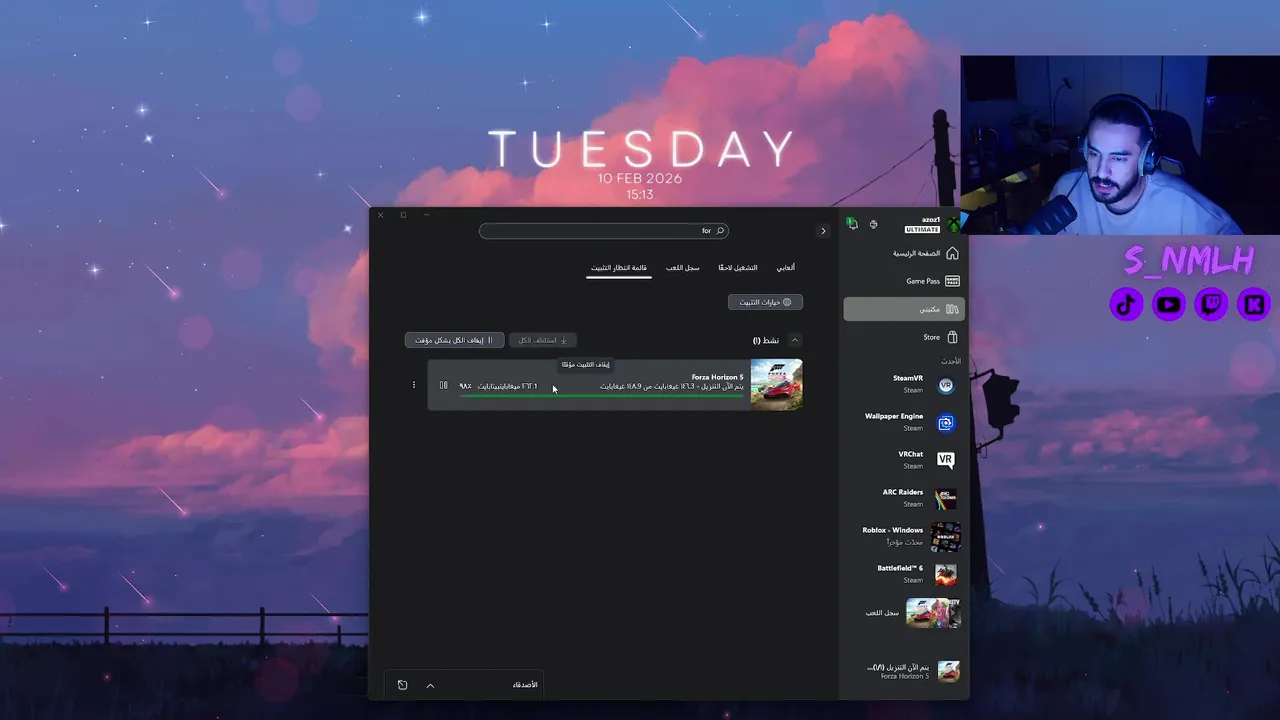1280x720 pixels.
Task: Open play history (سجل اللعب) thumbnail
Action: tap(933, 612)
